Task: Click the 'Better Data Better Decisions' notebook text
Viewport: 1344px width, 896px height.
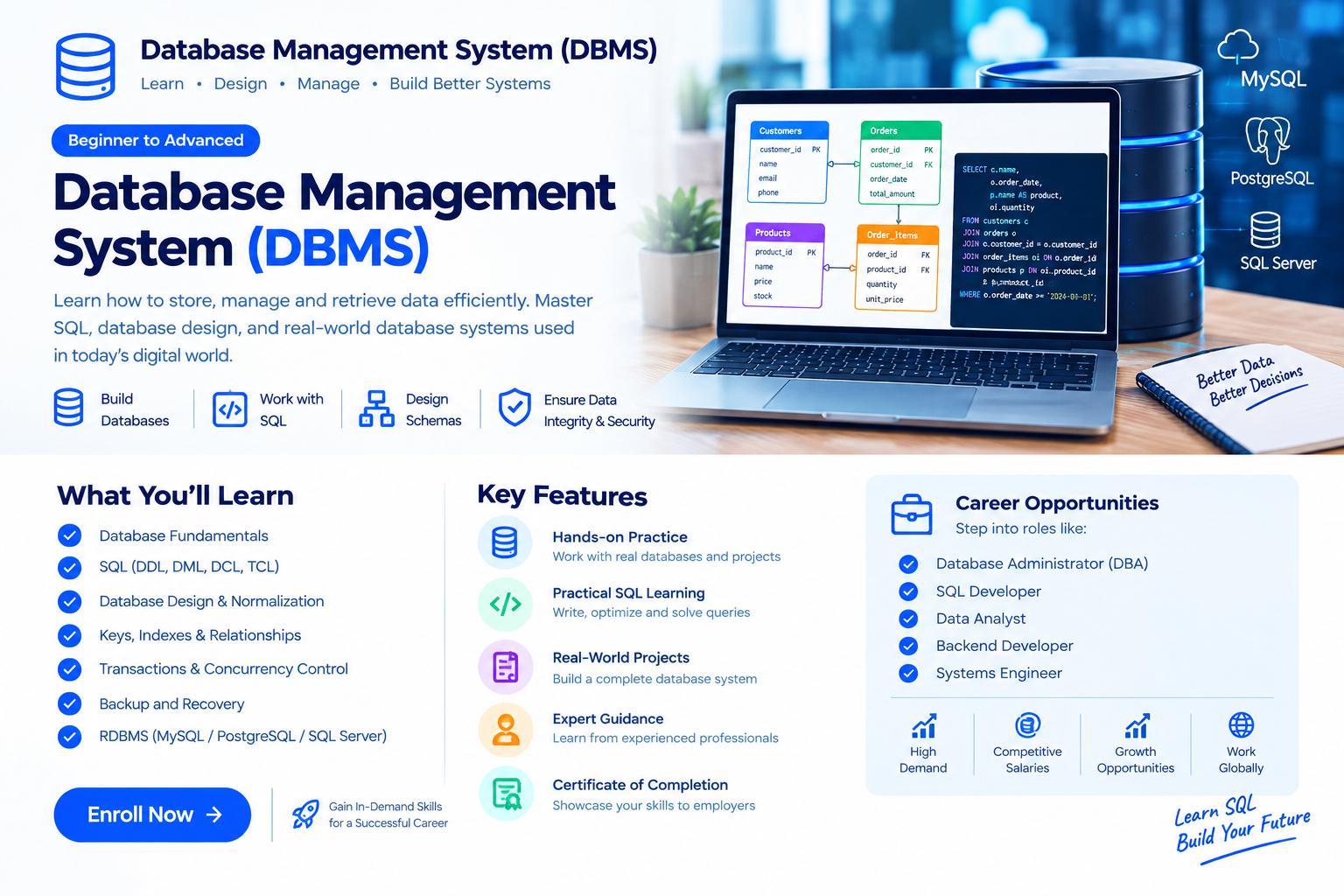Action: click(x=1249, y=381)
